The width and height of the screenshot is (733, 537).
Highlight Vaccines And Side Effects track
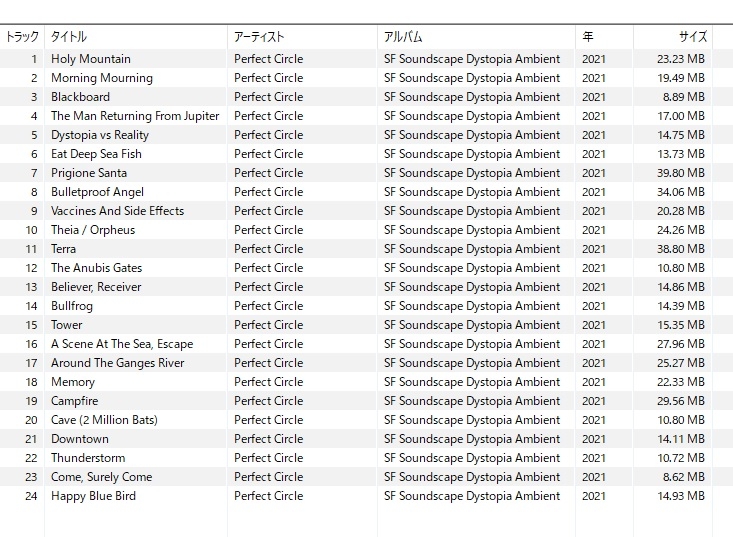[117, 211]
